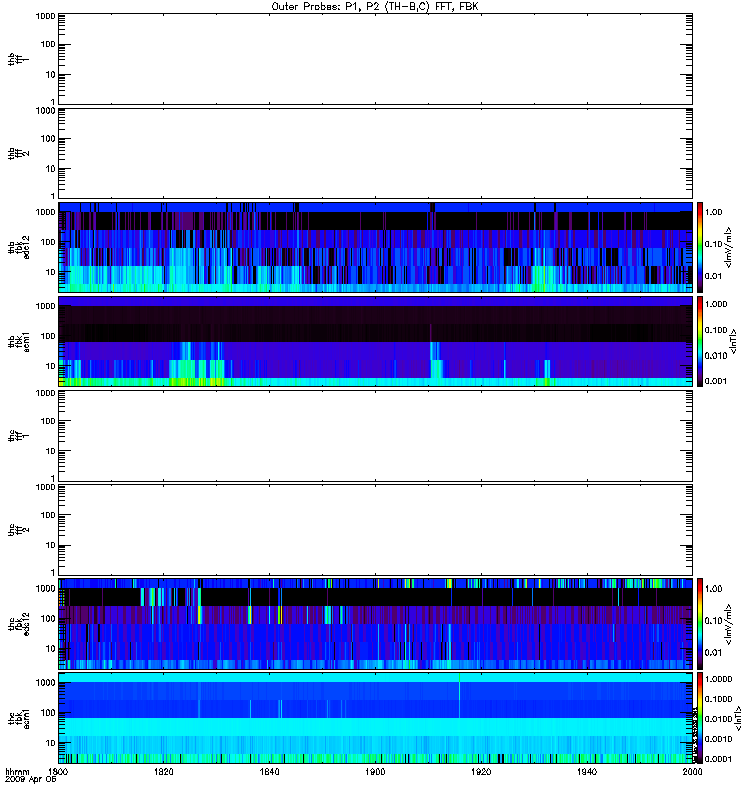The height and width of the screenshot is (800, 750).
Task: Click the 'hhmm' axis label
Action: tap(17, 772)
